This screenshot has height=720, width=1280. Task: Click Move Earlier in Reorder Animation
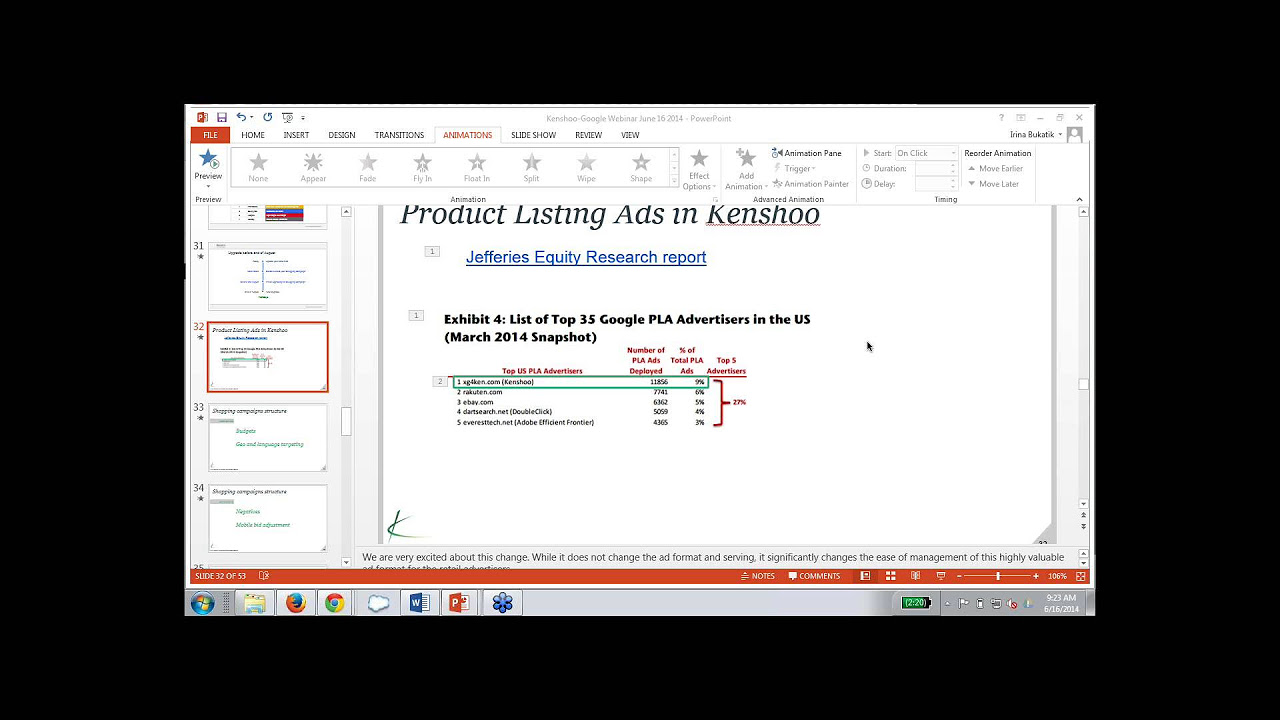(995, 168)
